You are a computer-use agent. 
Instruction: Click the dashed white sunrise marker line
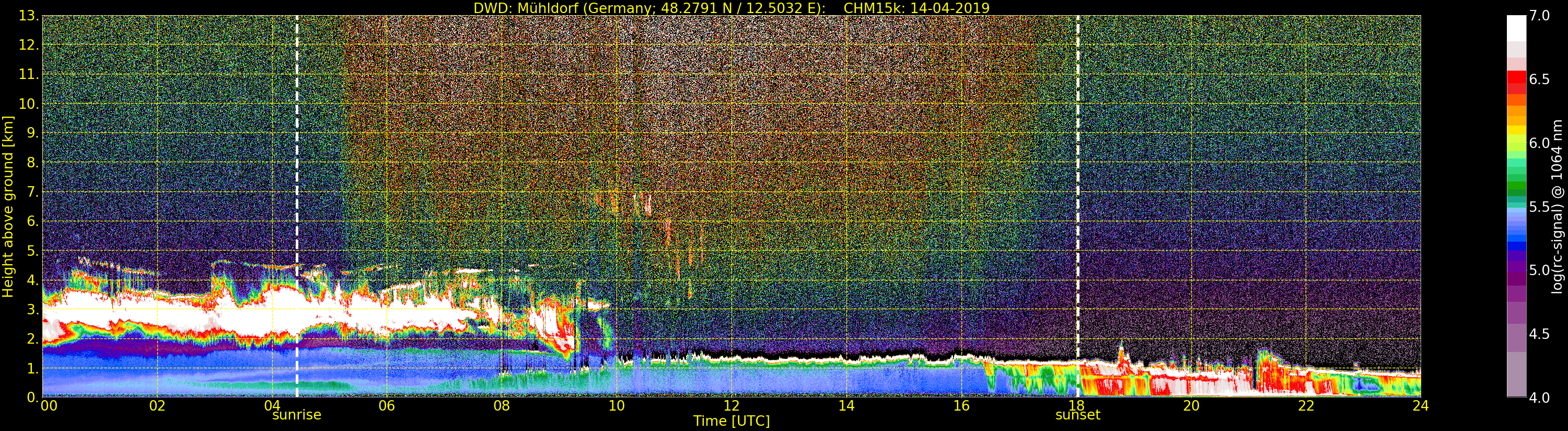click(x=297, y=206)
